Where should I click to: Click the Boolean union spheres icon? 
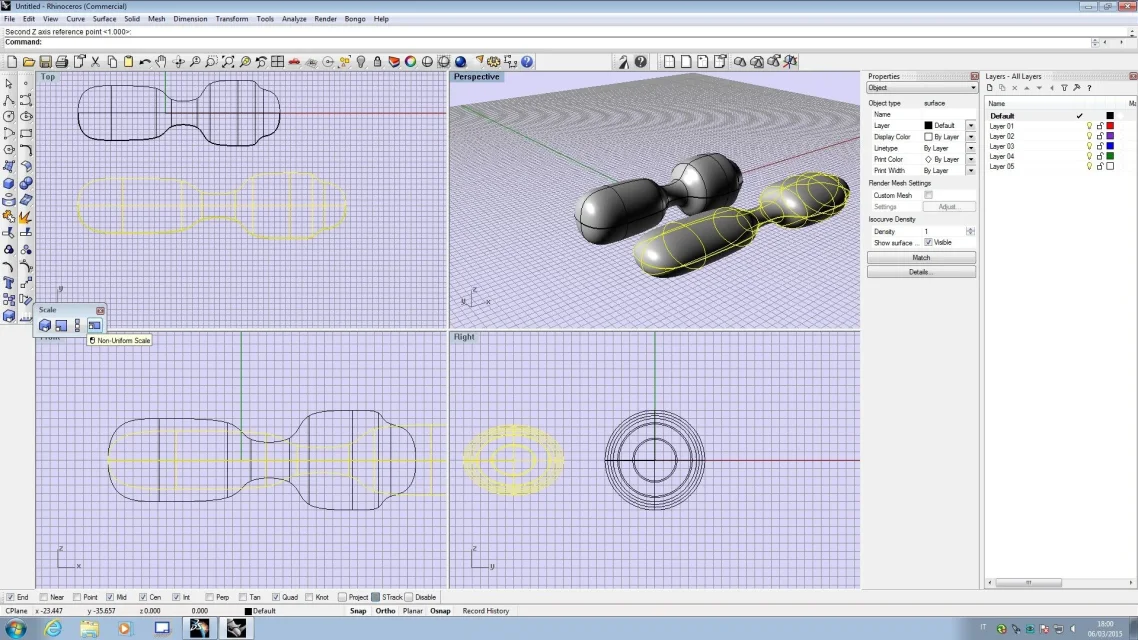(26, 184)
